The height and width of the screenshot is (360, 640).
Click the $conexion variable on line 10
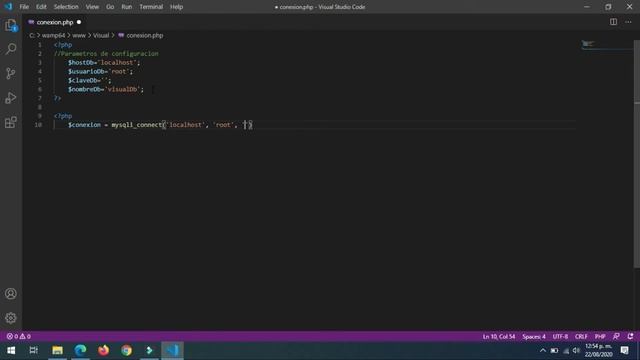click(84, 125)
